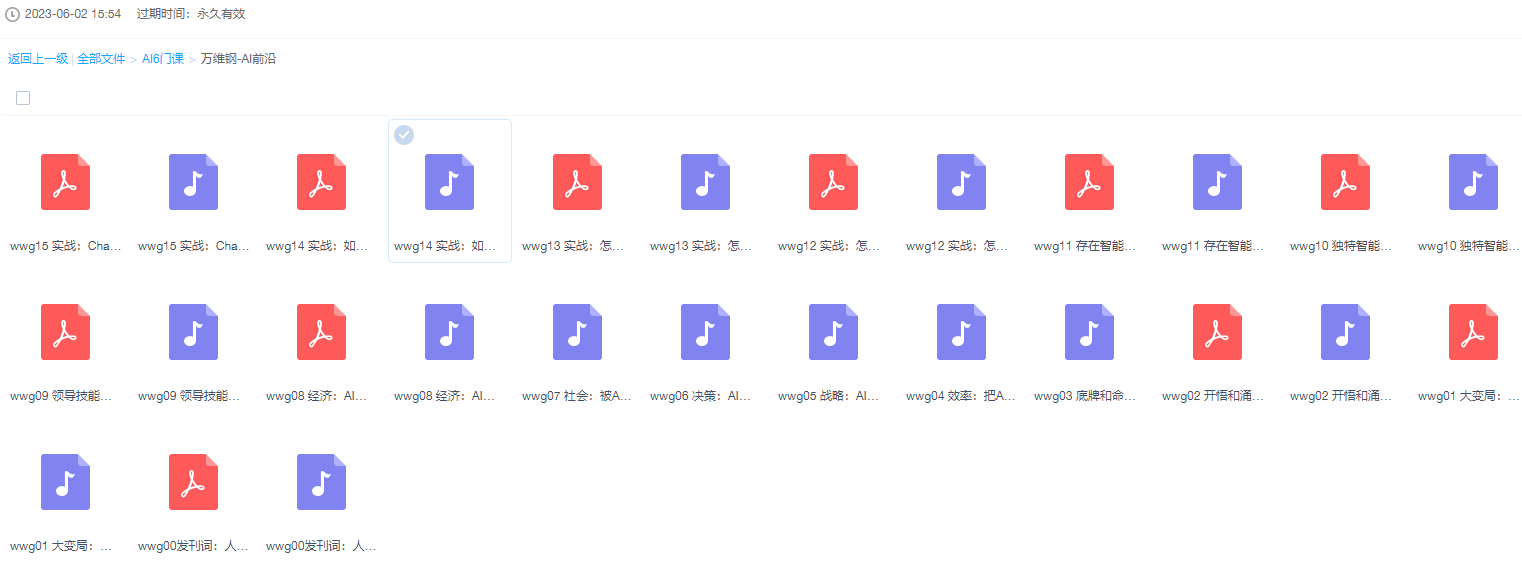Image resolution: width=1522 pixels, height=580 pixels.
Task: Open the wwg15 audio file icon
Action: (x=193, y=182)
